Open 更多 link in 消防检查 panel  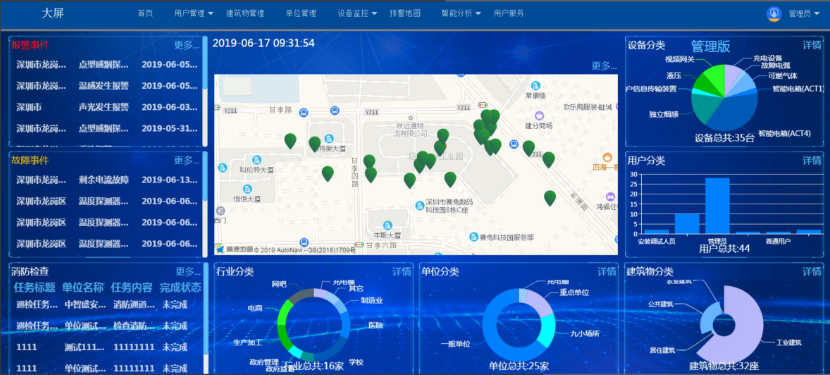click(x=187, y=272)
